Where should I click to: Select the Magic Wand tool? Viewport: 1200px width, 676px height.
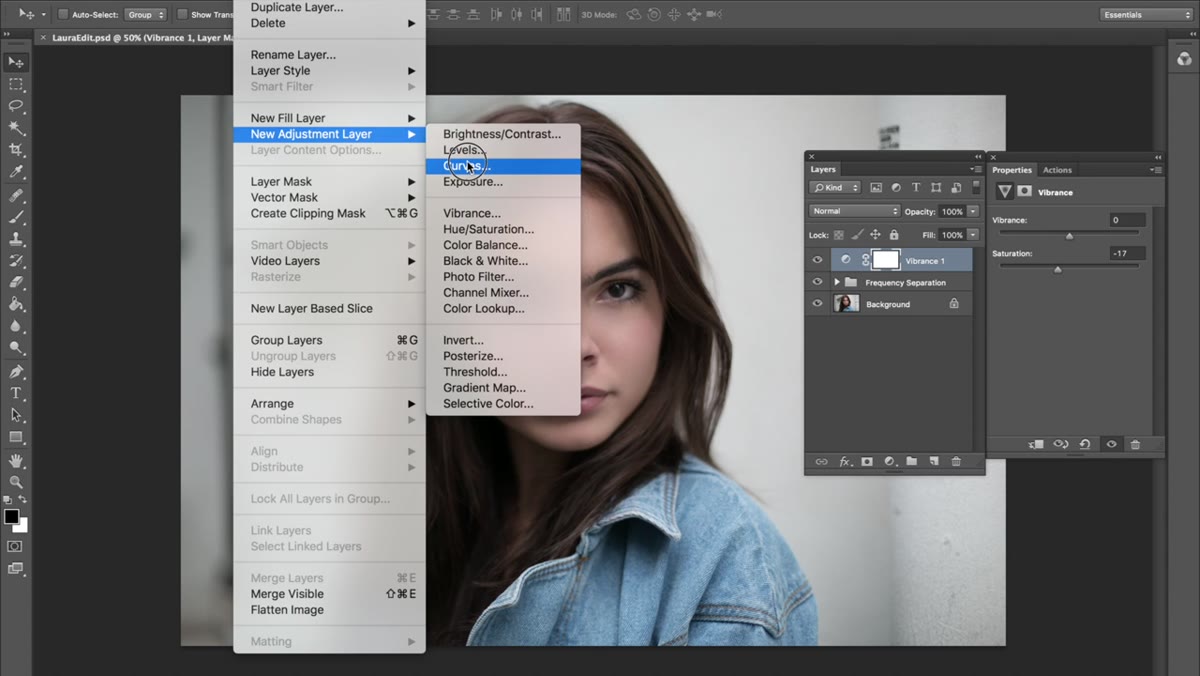pos(16,128)
